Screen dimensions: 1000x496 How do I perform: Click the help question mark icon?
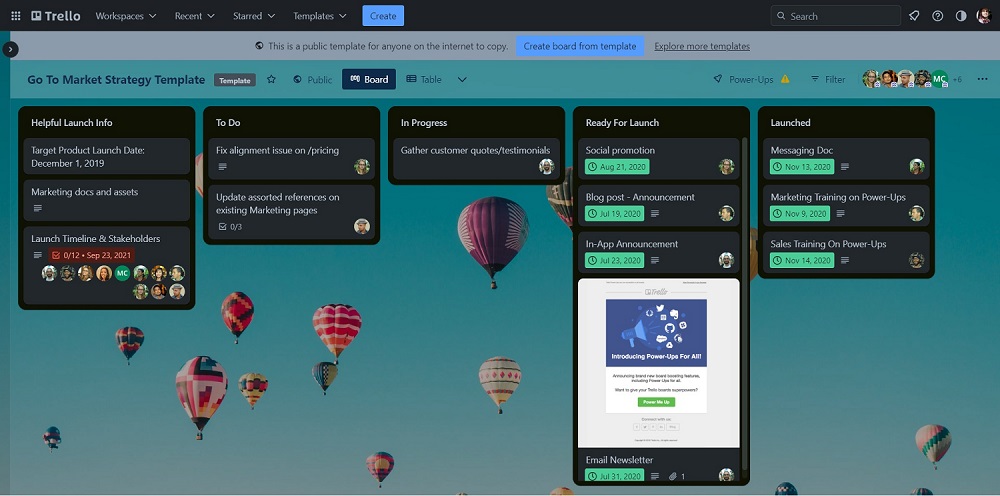pyautogui.click(x=937, y=16)
